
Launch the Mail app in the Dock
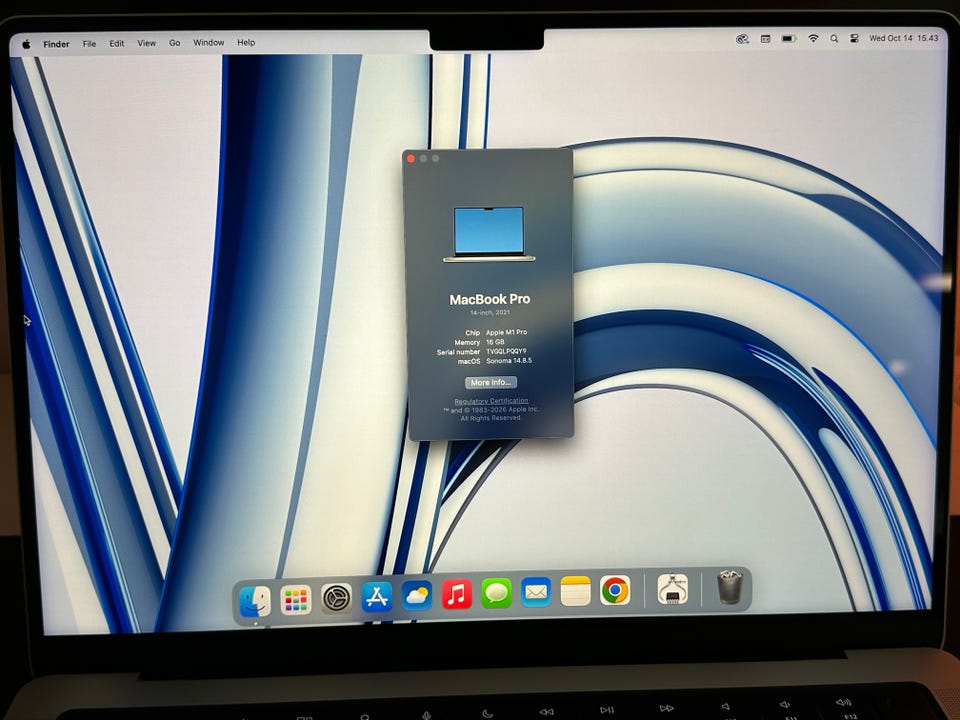pos(536,591)
